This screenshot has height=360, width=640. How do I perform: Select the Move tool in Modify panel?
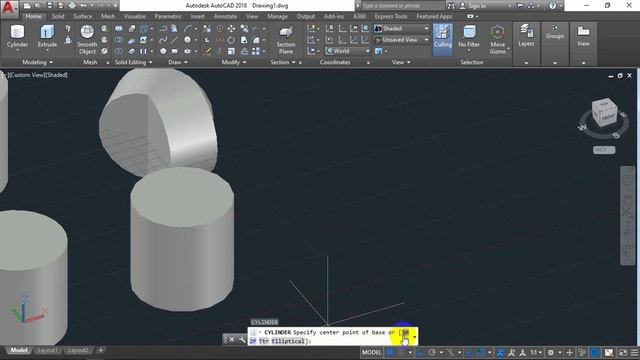(231, 29)
